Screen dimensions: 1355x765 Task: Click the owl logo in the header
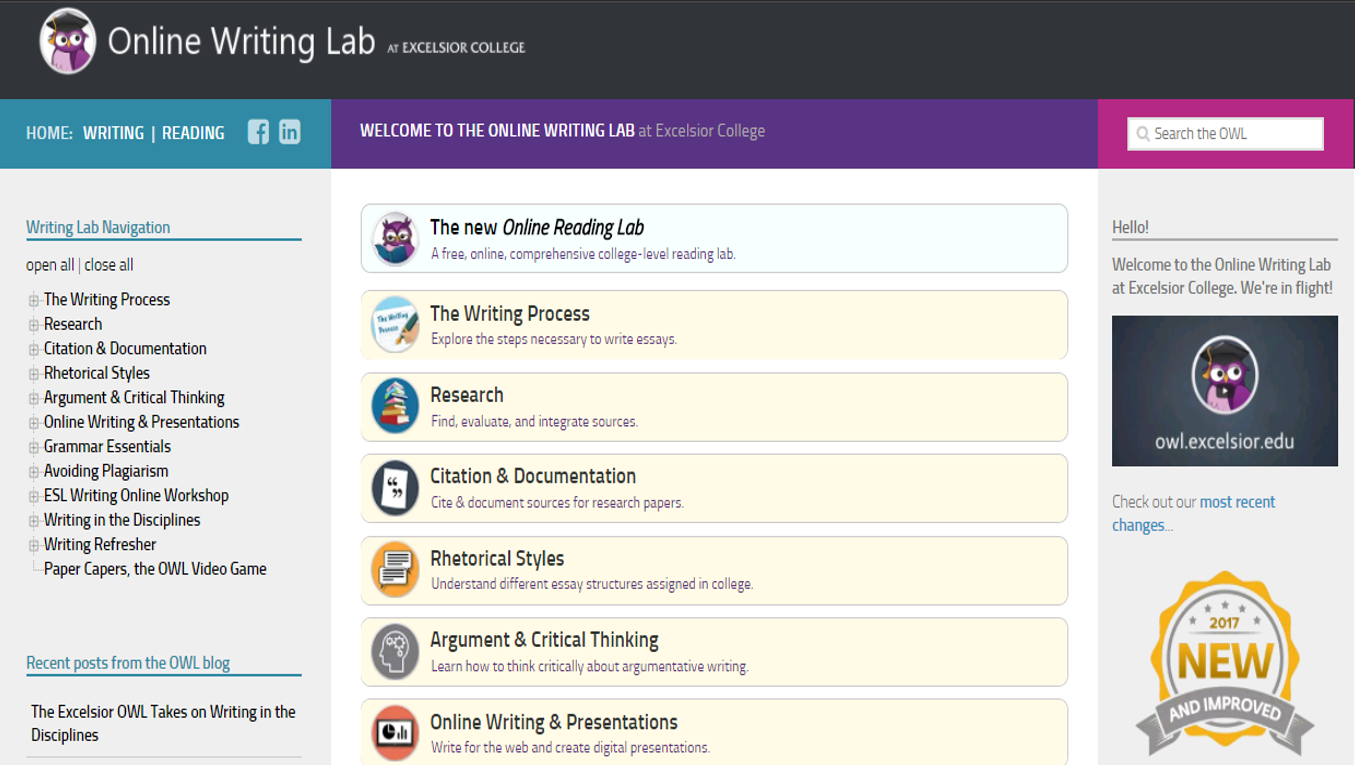[67, 41]
